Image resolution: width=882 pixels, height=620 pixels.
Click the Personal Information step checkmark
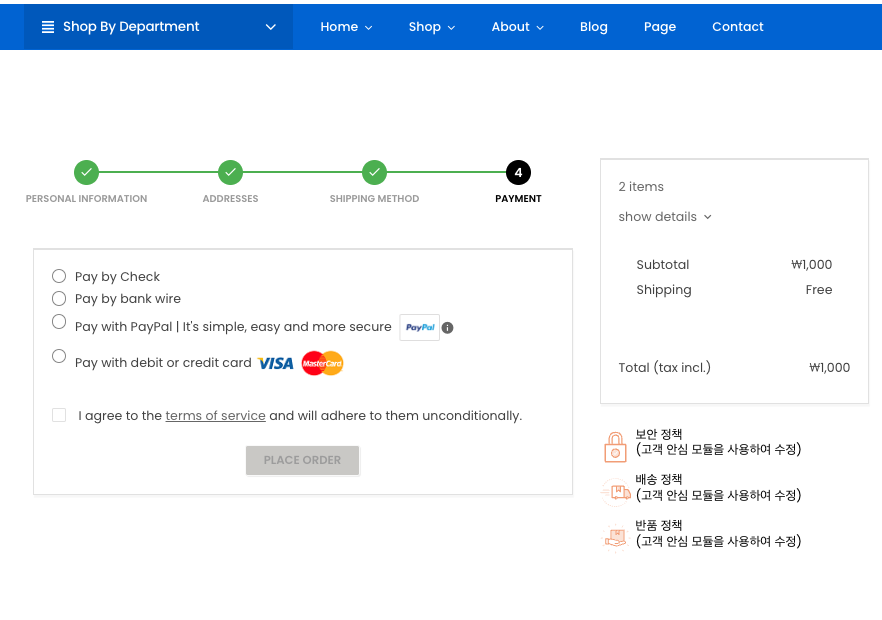click(87, 172)
